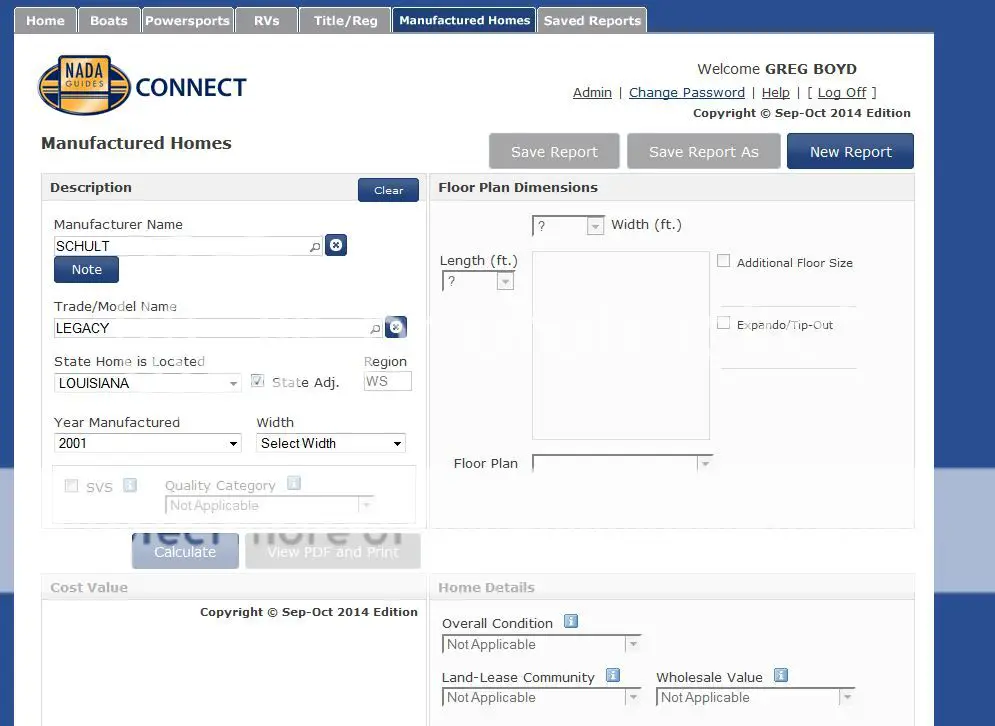The width and height of the screenshot is (995, 726).
Task: Open the Saved Reports tab
Action: [592, 21]
